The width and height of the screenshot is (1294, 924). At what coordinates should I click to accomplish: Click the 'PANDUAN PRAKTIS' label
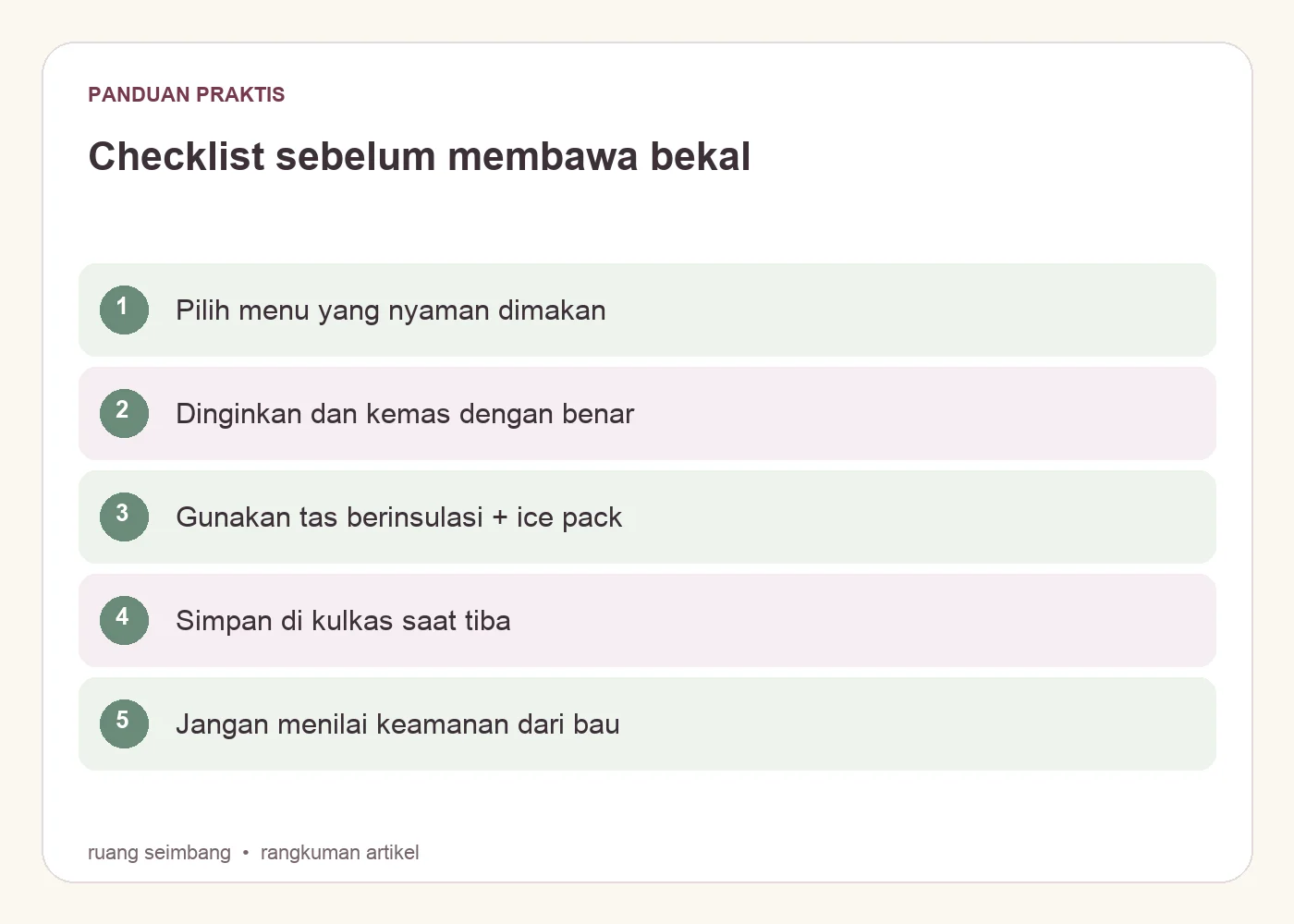187,94
